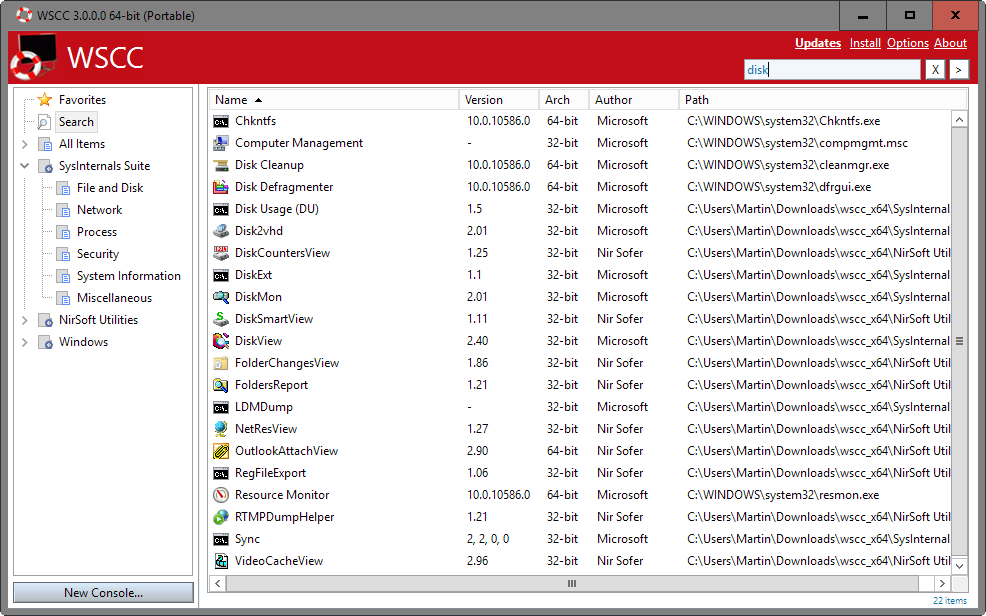986x616 pixels.
Task: Sort the list by Version column
Action: coord(499,100)
